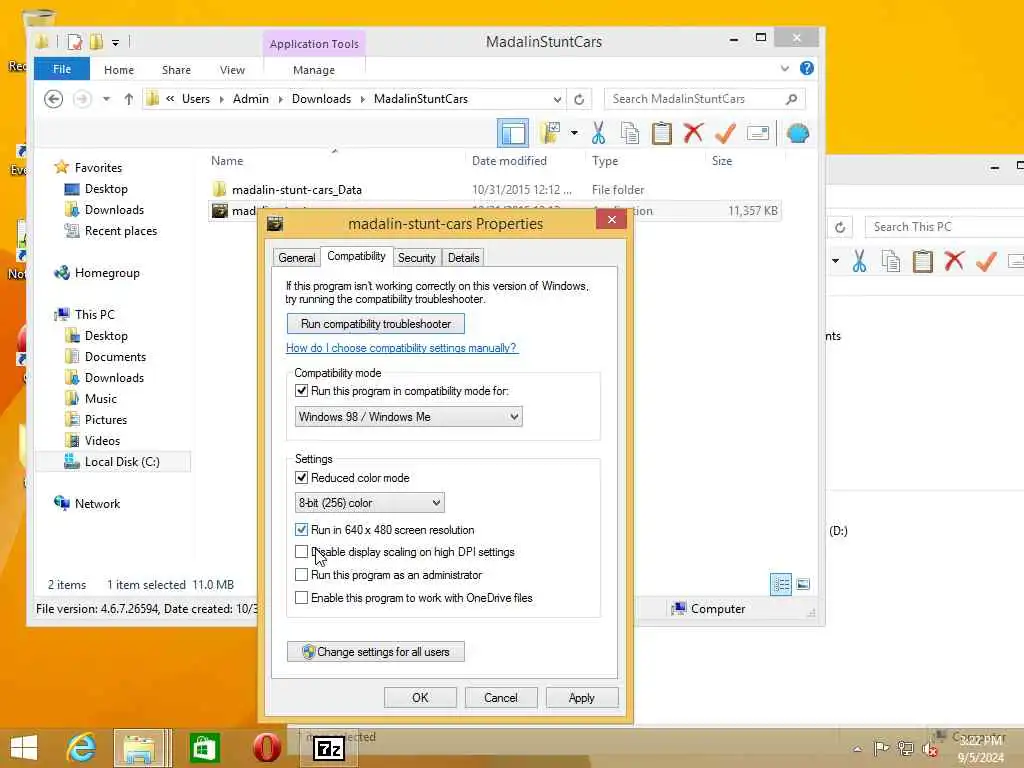
Task: Click the red X Delete icon in This PC window
Action: coord(954,261)
